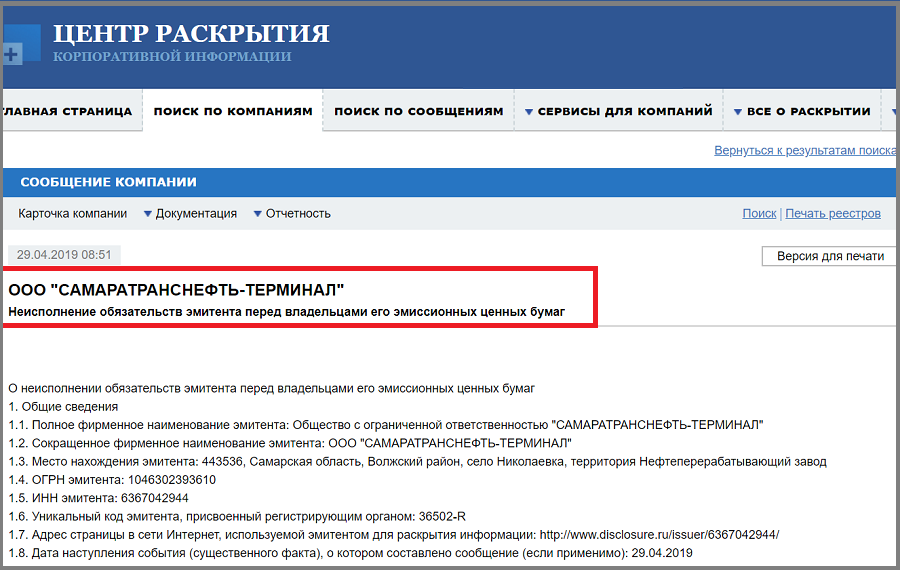Click the disclosure.ru issuer URL text

(x=660, y=535)
